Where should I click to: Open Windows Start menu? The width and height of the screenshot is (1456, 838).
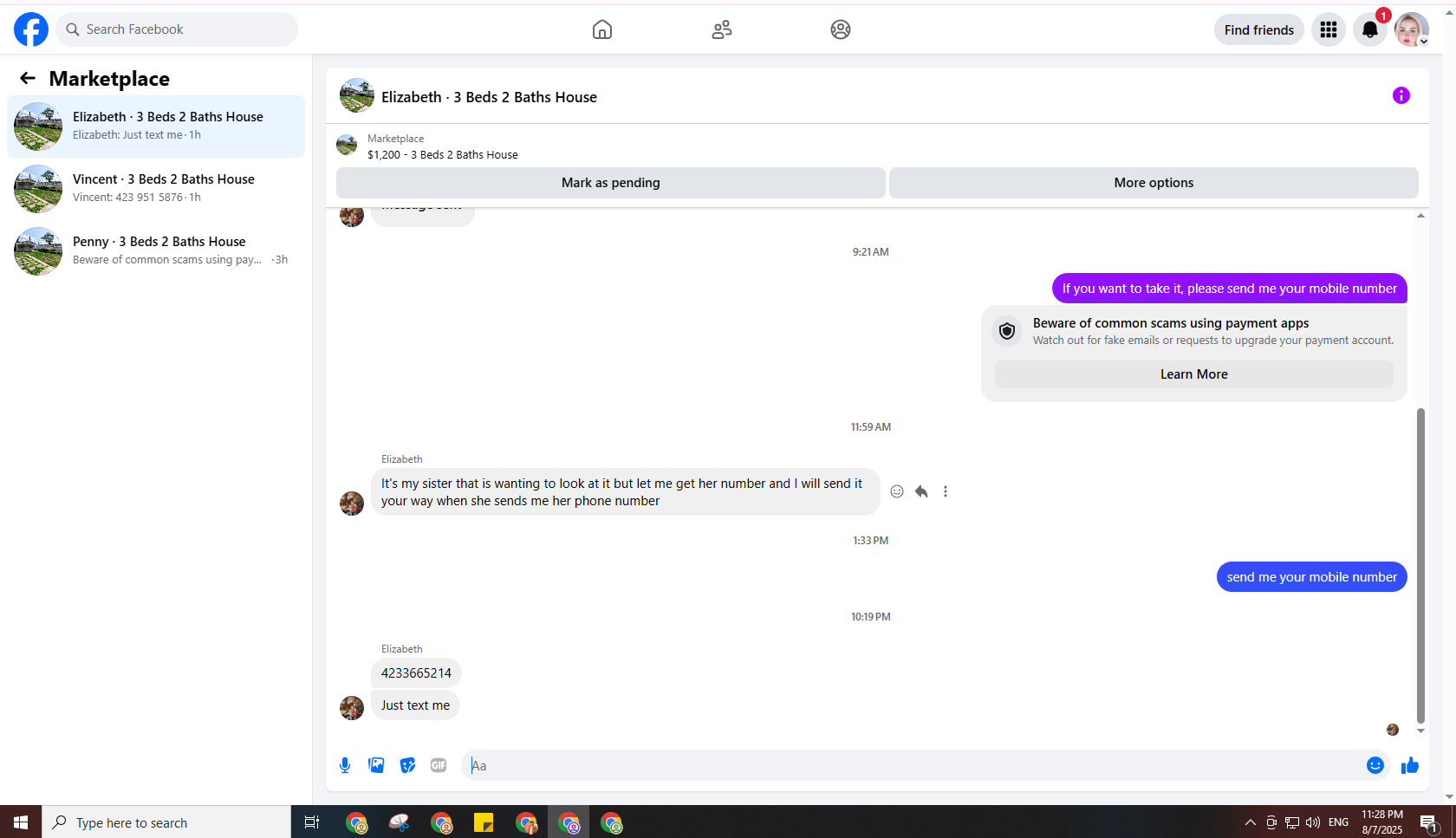pos(21,822)
